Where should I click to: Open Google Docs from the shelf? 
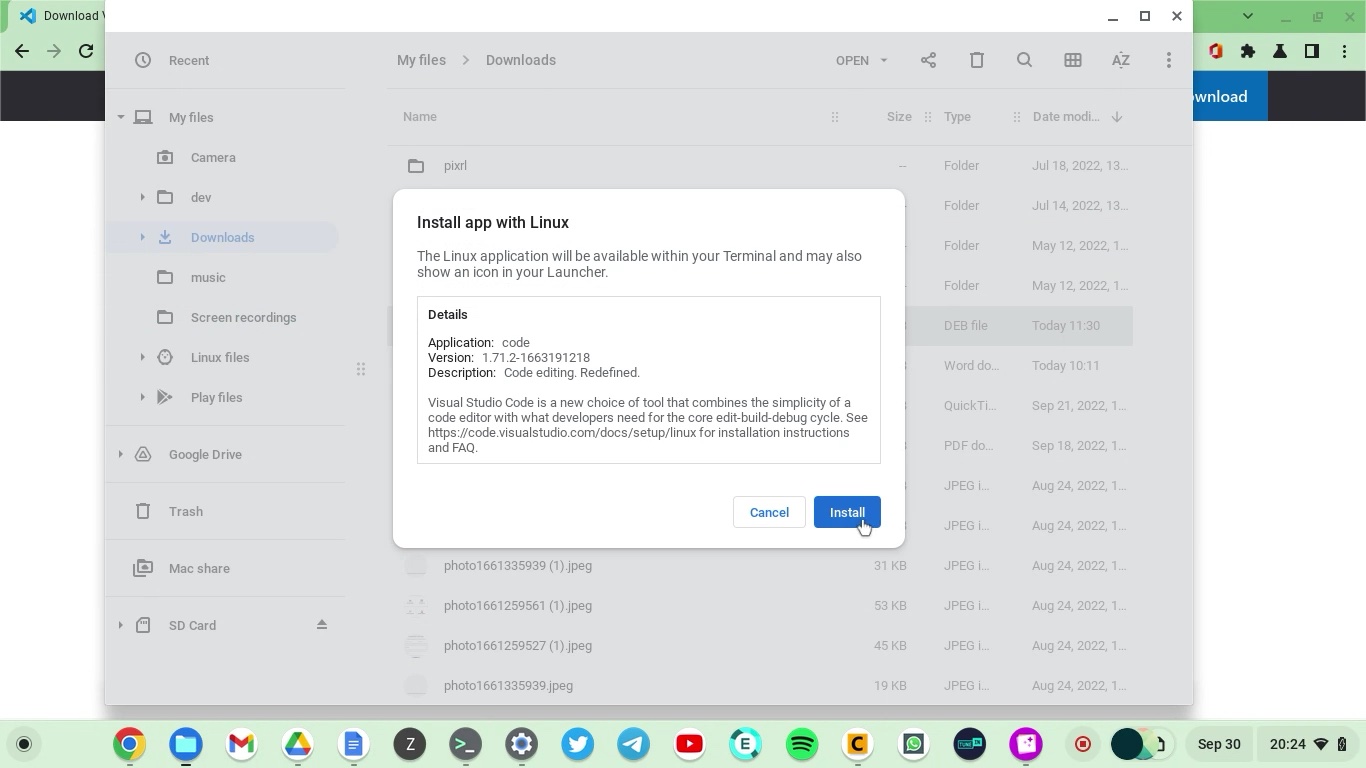pyautogui.click(x=353, y=744)
